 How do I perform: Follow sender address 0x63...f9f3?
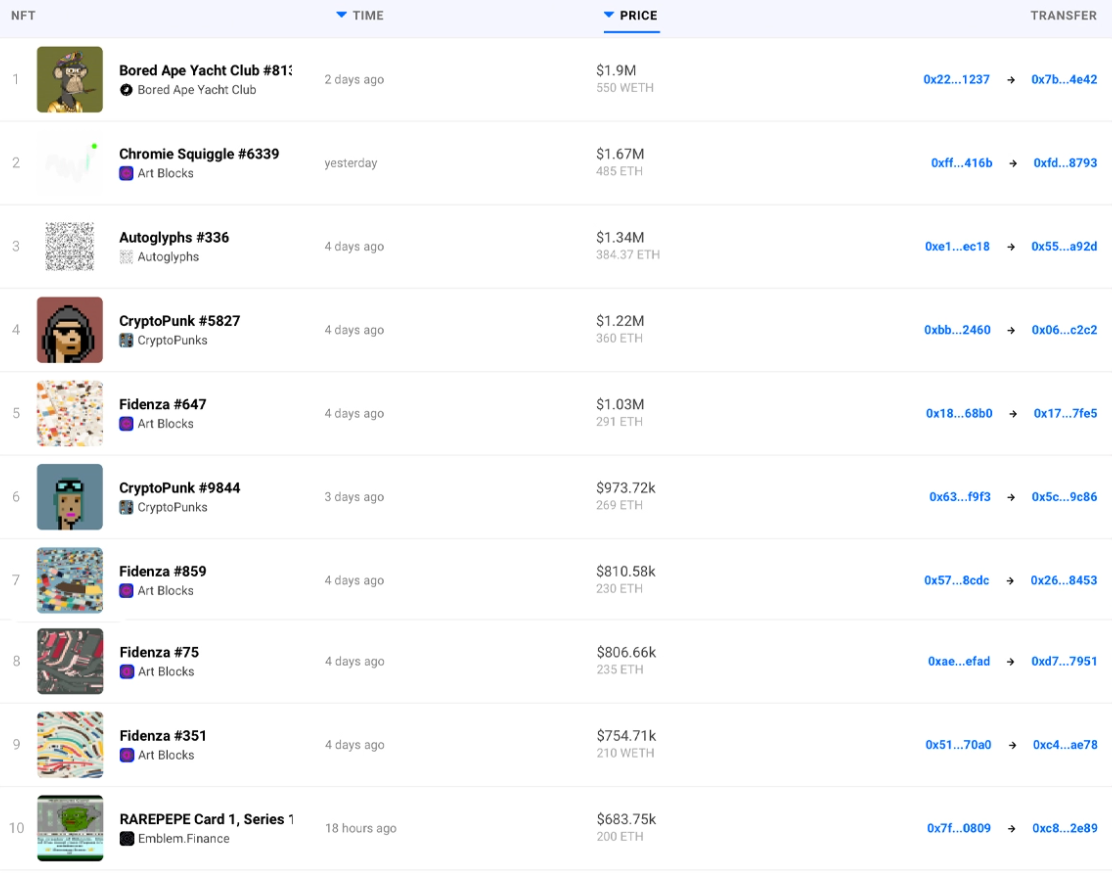coord(960,497)
